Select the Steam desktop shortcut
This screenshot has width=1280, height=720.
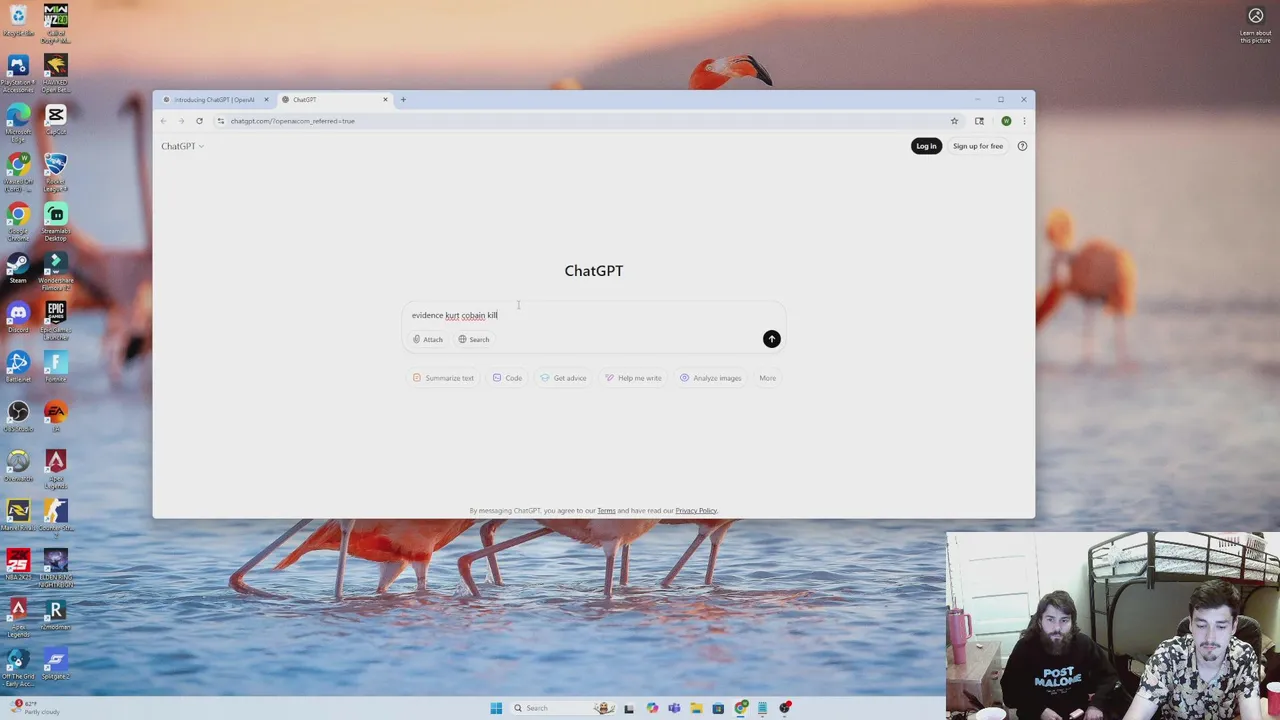click(x=18, y=268)
